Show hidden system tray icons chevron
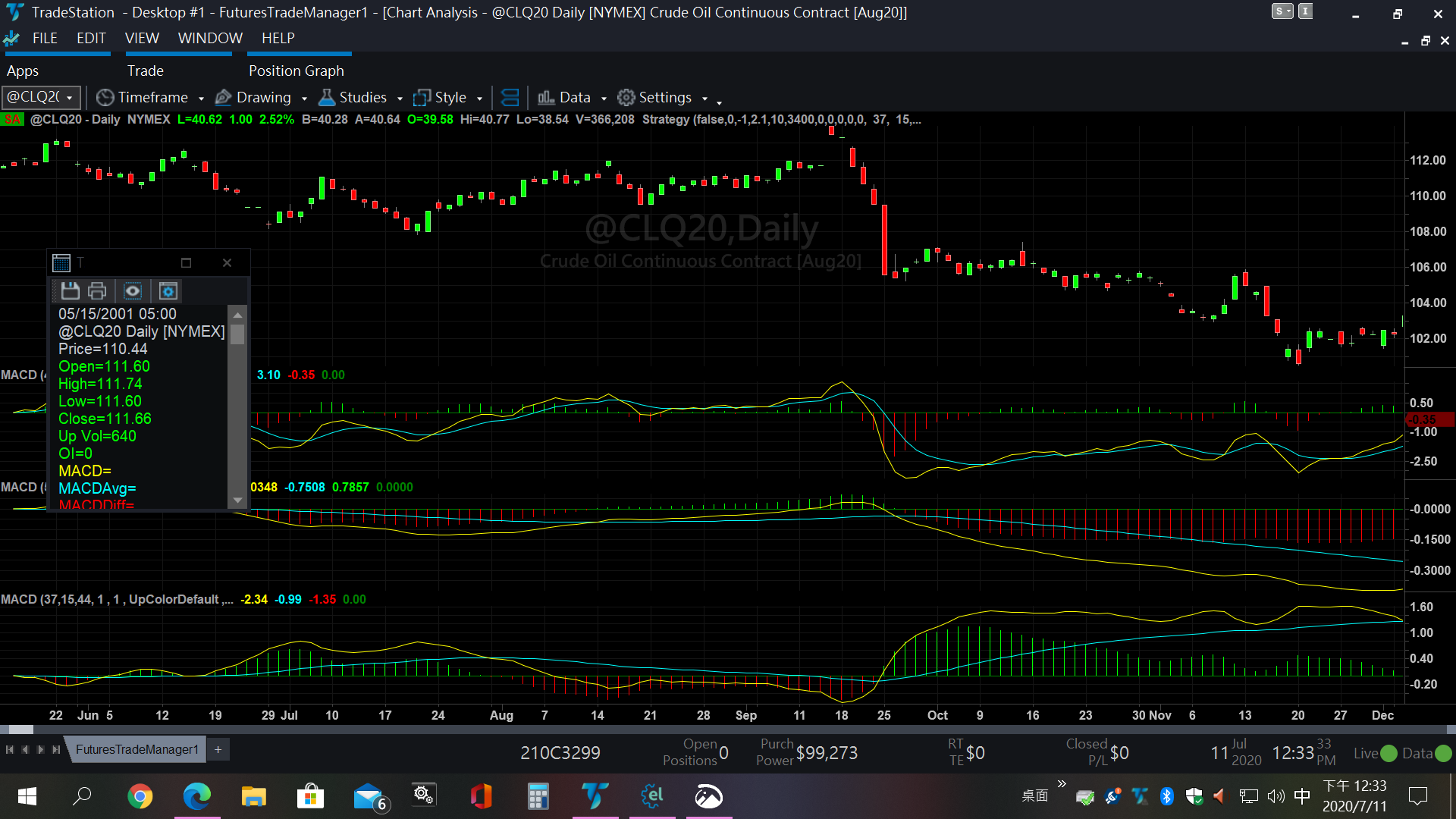 (x=1062, y=785)
